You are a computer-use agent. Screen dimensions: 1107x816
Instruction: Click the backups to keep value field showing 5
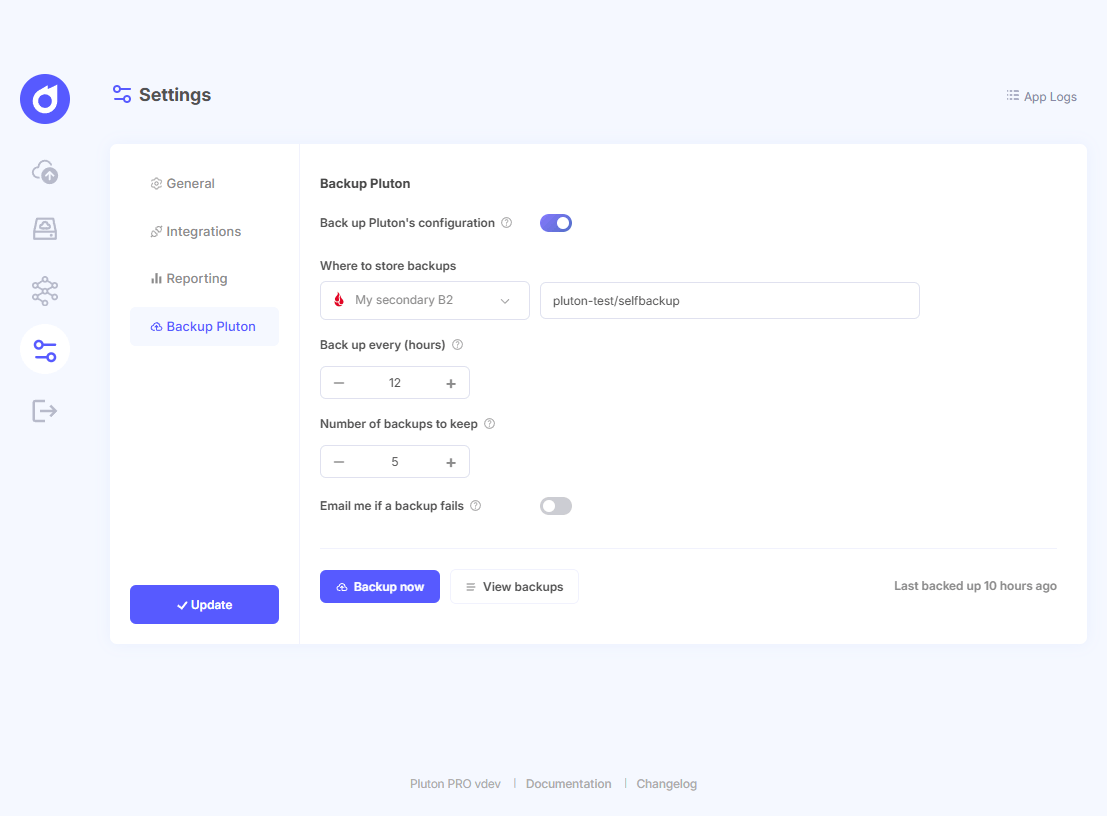[x=395, y=462]
